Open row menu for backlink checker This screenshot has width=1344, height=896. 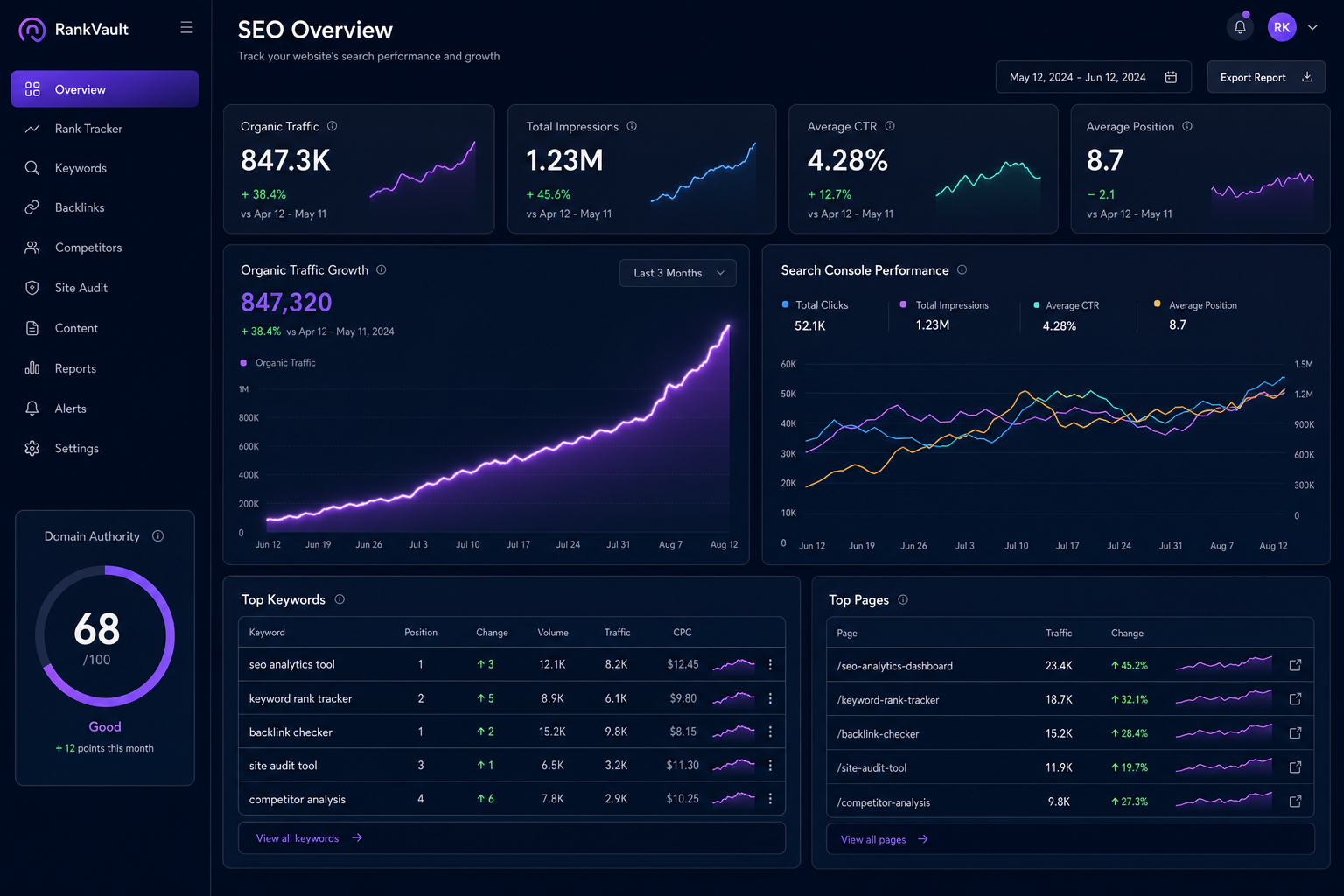click(770, 731)
